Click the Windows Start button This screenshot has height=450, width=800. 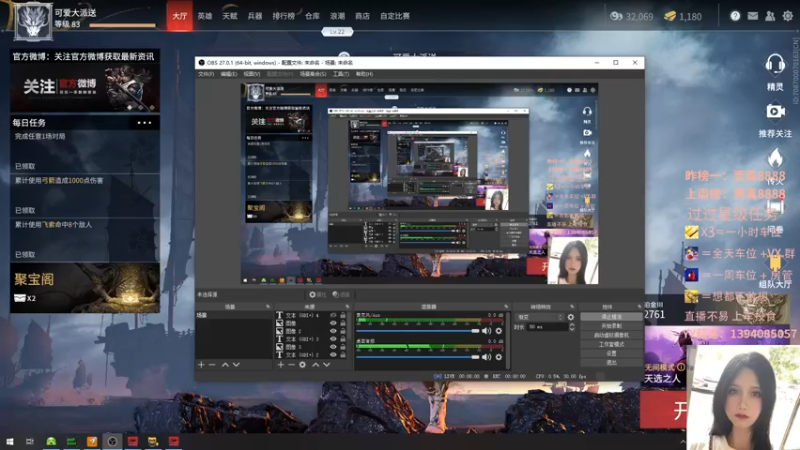(9, 441)
